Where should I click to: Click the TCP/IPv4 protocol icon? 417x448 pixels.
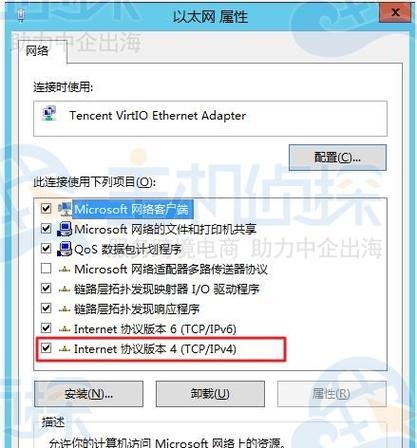click(x=64, y=349)
